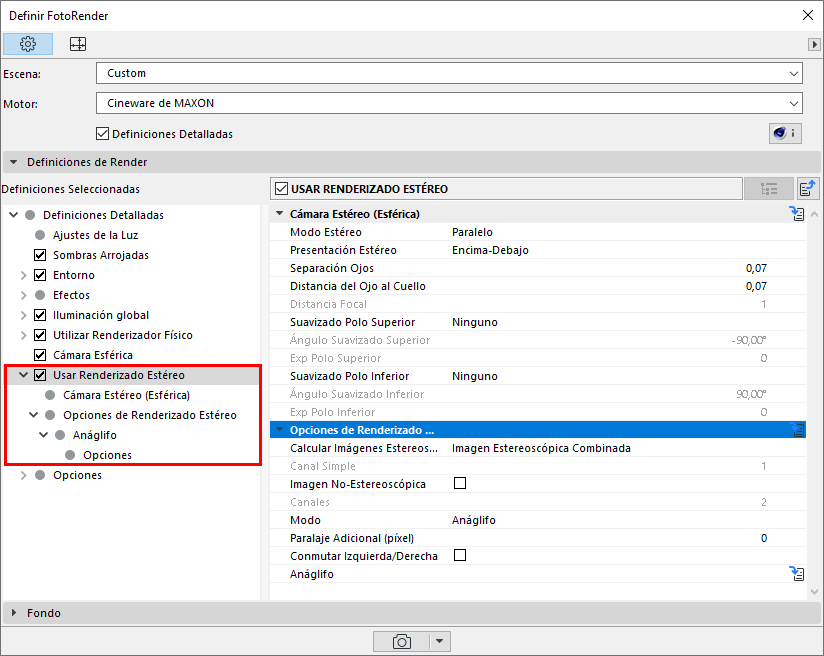Screen dimensions: 824x656
Task: Click Modo Estéreo value Paralelo
Action: point(472,232)
